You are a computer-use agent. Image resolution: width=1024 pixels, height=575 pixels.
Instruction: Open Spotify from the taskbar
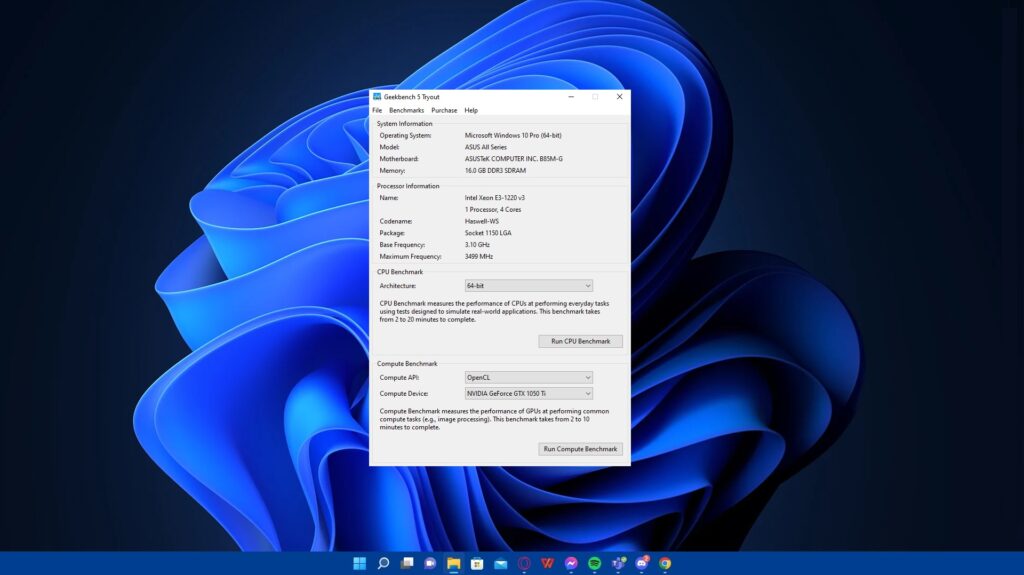coord(594,563)
